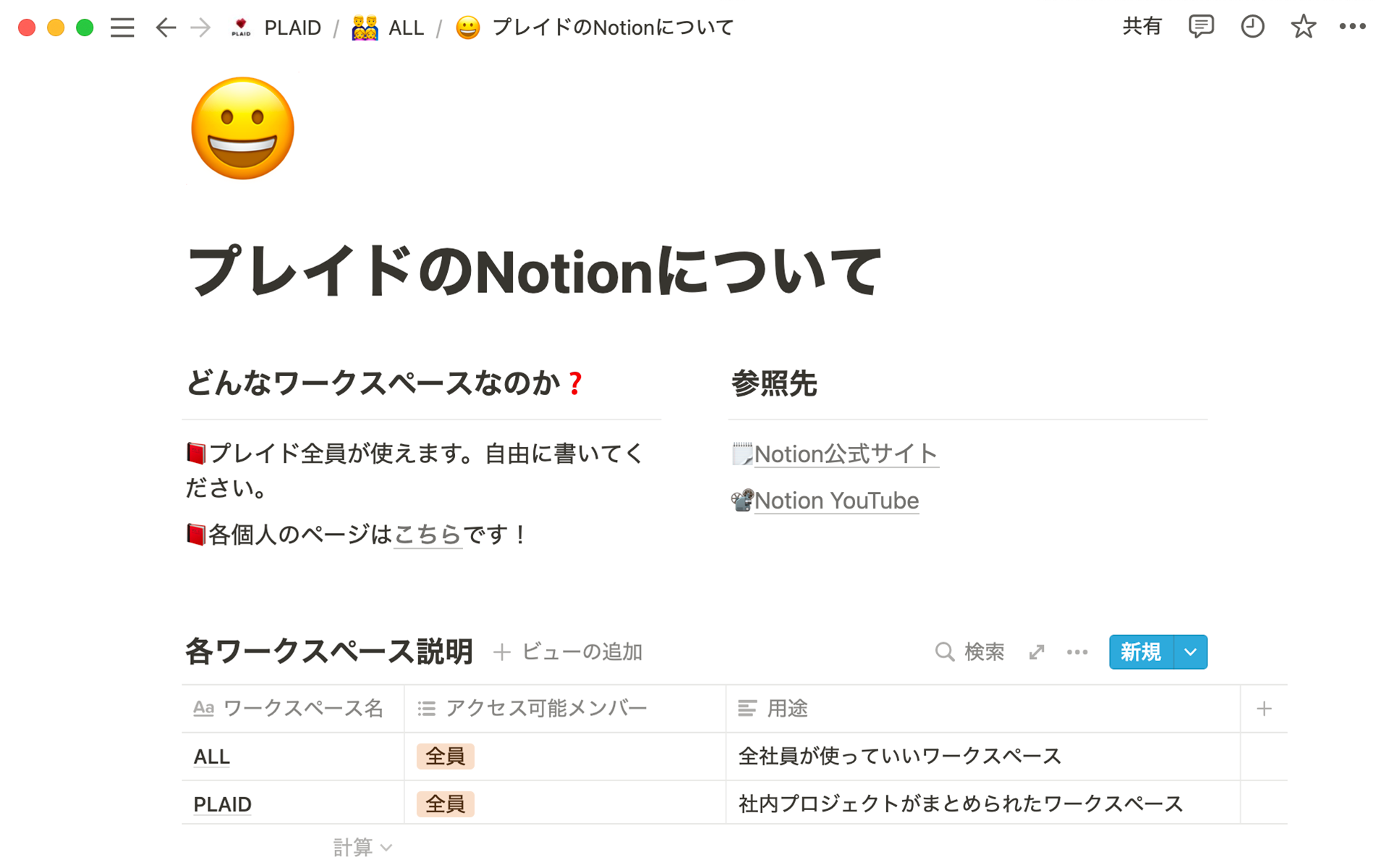Open page update history via clock icon
Viewport: 1389px width, 868px height.
point(1252,27)
